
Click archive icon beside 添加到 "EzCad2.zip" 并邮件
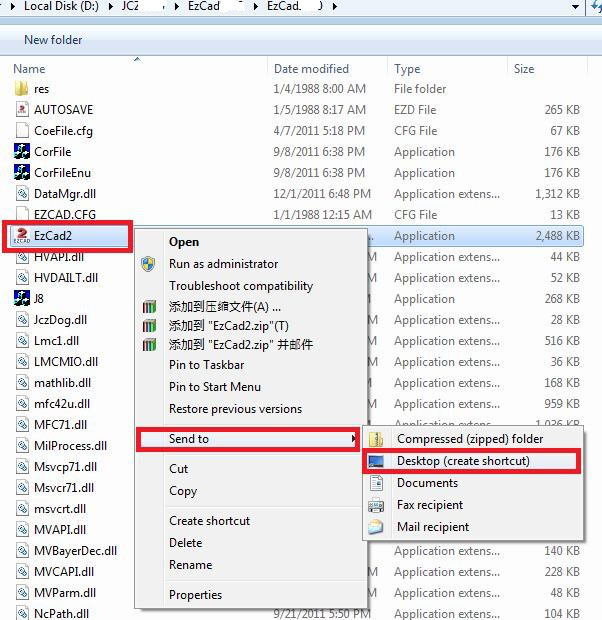click(149, 345)
